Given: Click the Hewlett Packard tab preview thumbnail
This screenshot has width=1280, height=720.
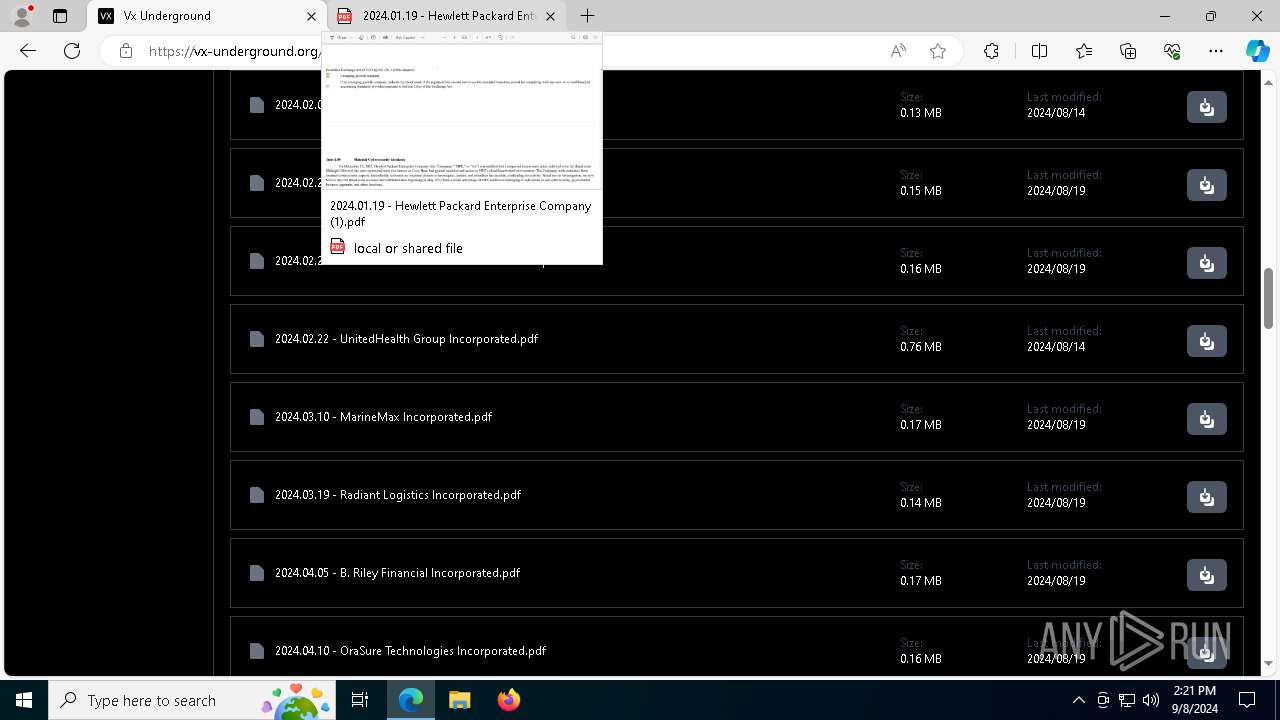Looking at the screenshot, I should [462, 111].
